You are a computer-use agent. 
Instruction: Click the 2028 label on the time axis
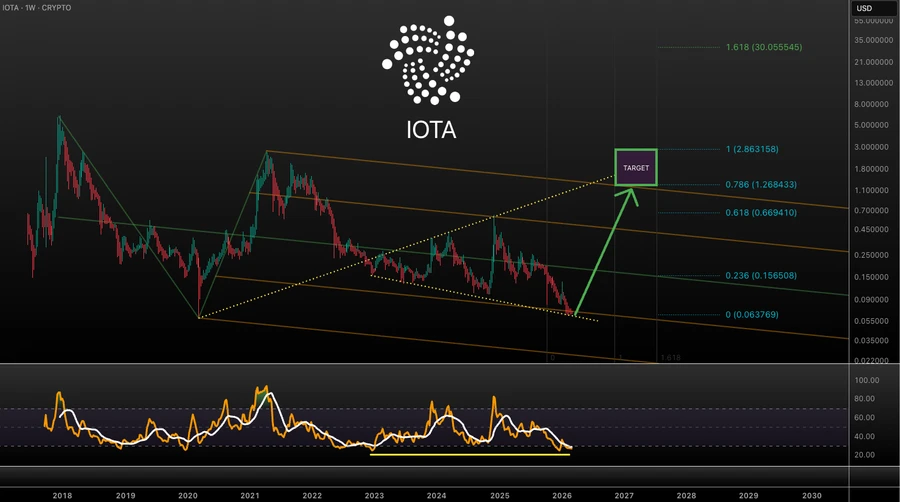[x=686, y=496]
